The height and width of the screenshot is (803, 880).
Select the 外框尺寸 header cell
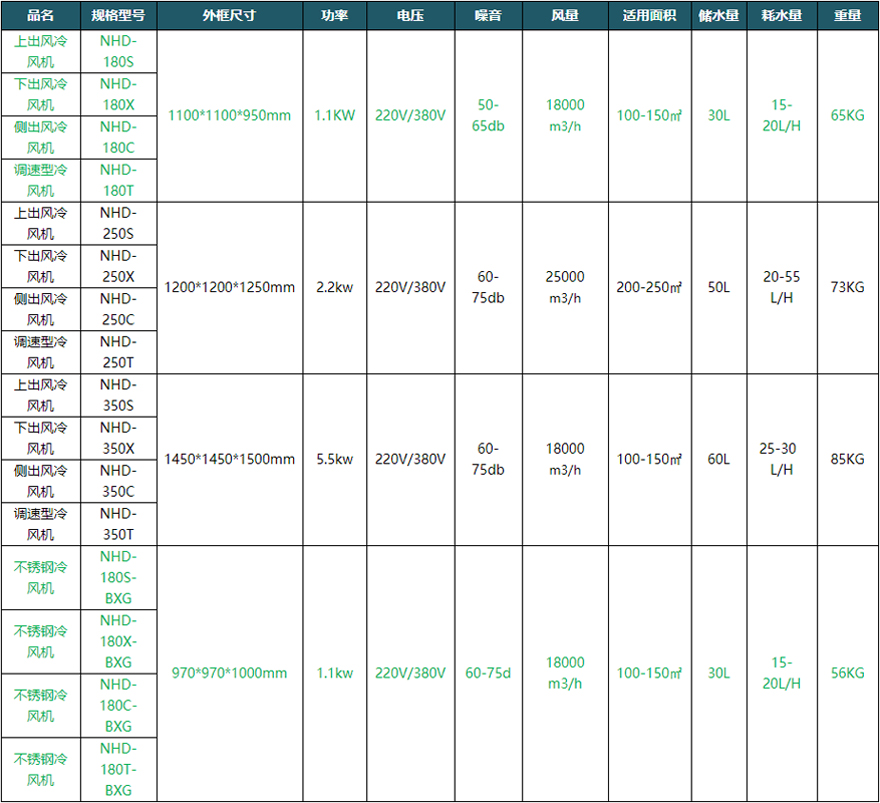[229, 16]
